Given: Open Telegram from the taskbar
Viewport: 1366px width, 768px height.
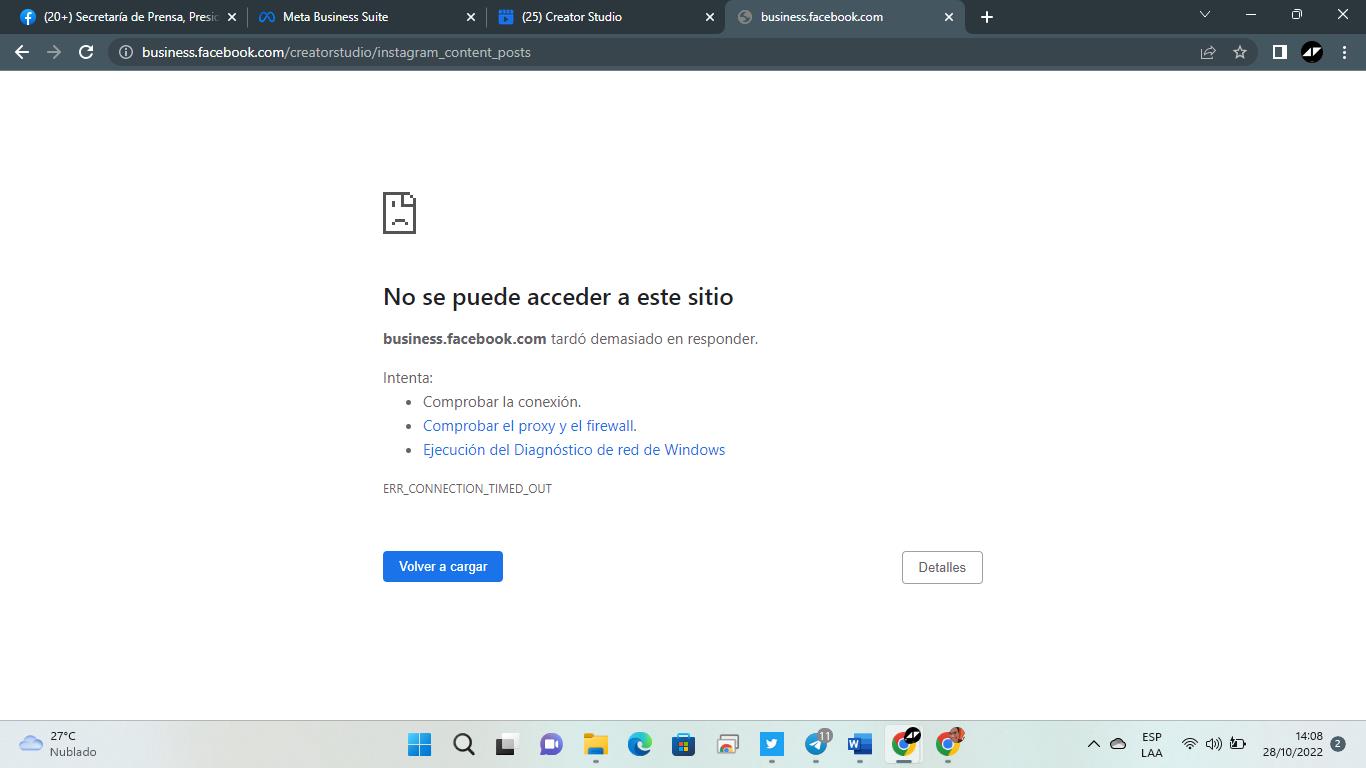Looking at the screenshot, I should pos(816,744).
